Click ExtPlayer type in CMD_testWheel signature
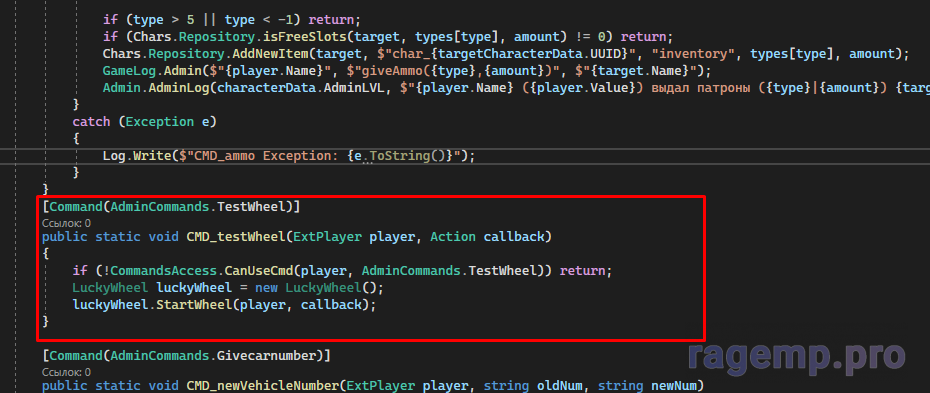The height and width of the screenshot is (393, 930). pos(327,237)
